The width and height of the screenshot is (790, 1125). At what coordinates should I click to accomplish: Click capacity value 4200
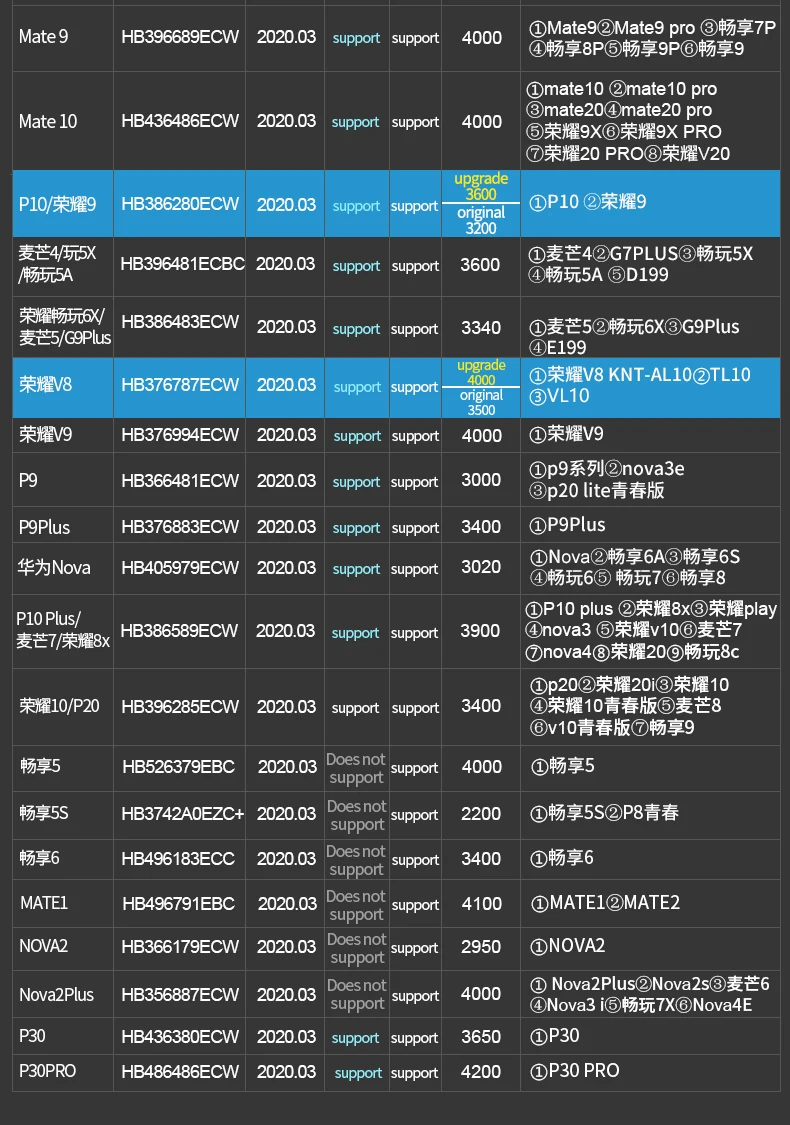click(x=481, y=1072)
